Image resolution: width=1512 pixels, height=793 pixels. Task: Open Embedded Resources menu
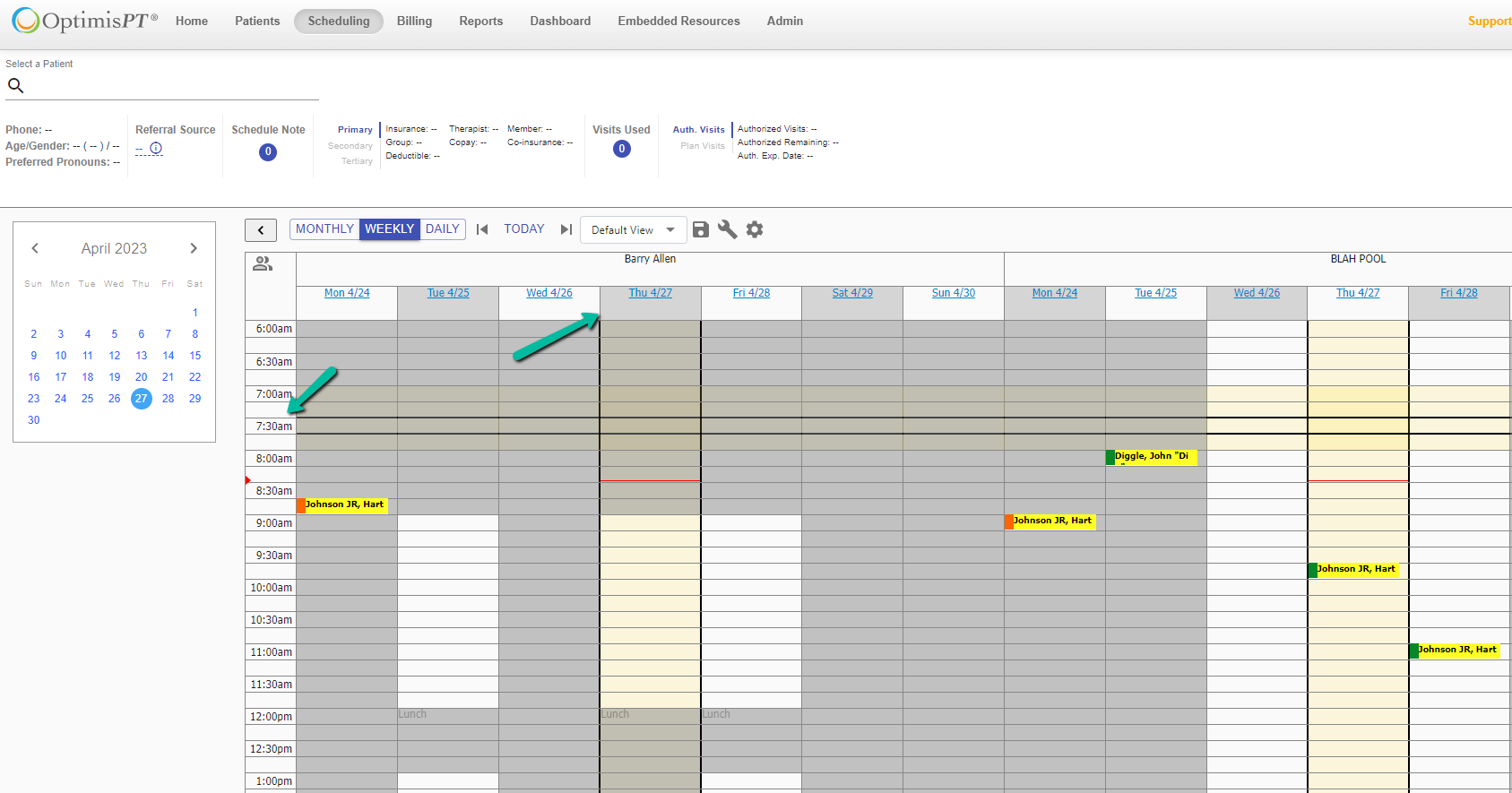pyautogui.click(x=678, y=21)
